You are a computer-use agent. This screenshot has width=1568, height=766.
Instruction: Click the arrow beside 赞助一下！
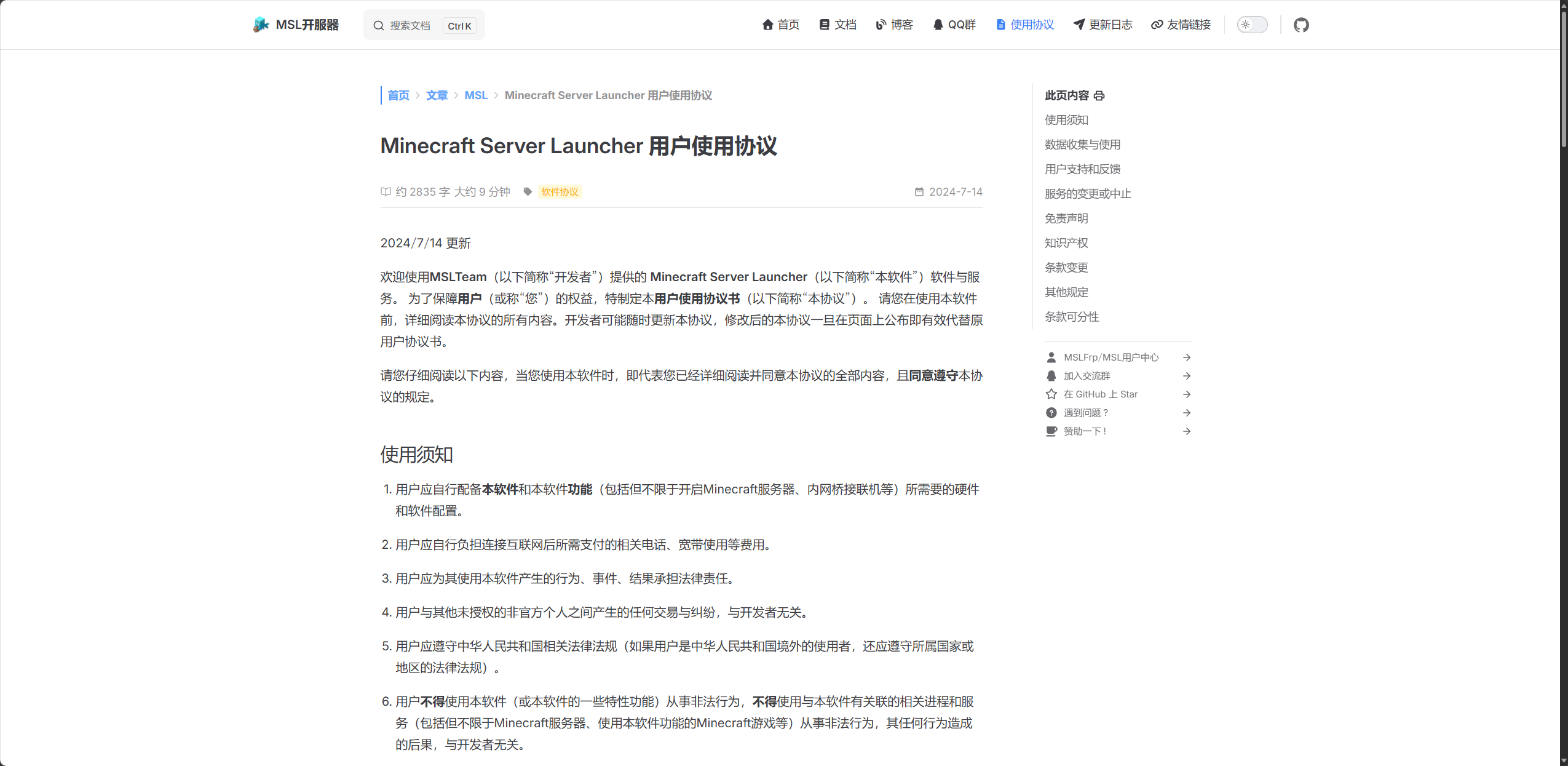tap(1187, 431)
